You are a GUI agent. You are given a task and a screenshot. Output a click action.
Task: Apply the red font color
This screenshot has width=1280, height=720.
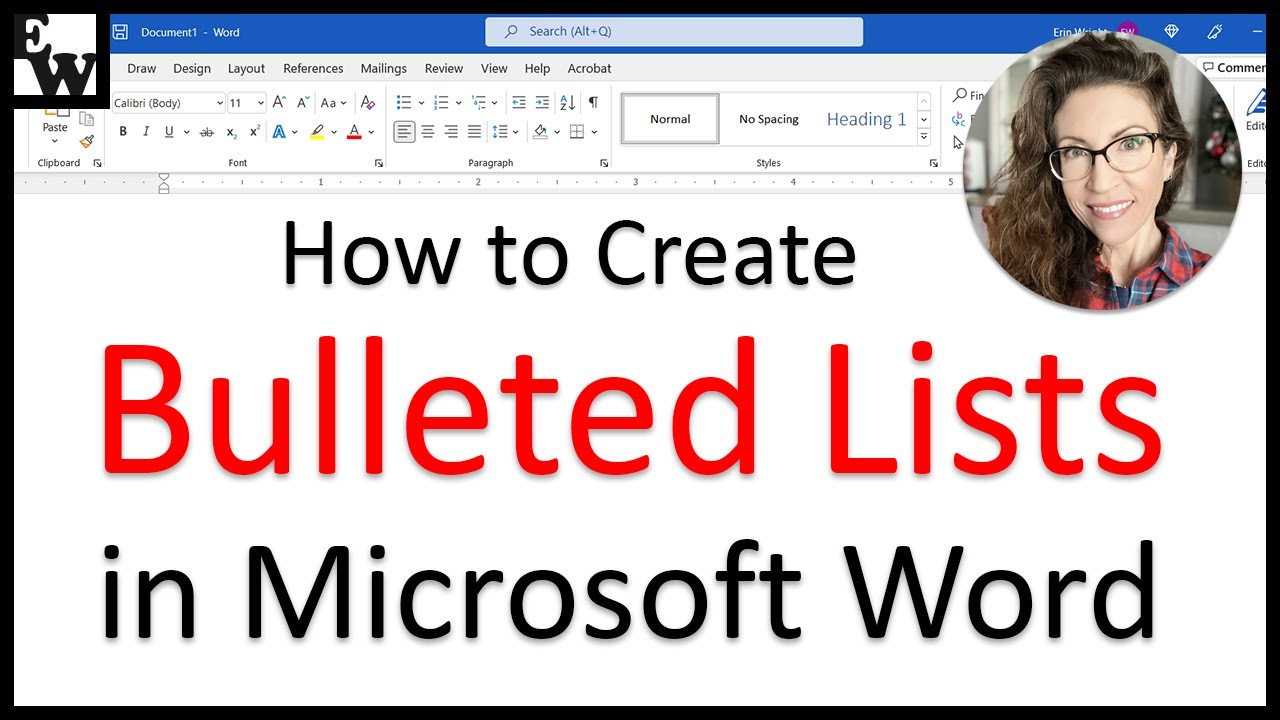tap(353, 132)
